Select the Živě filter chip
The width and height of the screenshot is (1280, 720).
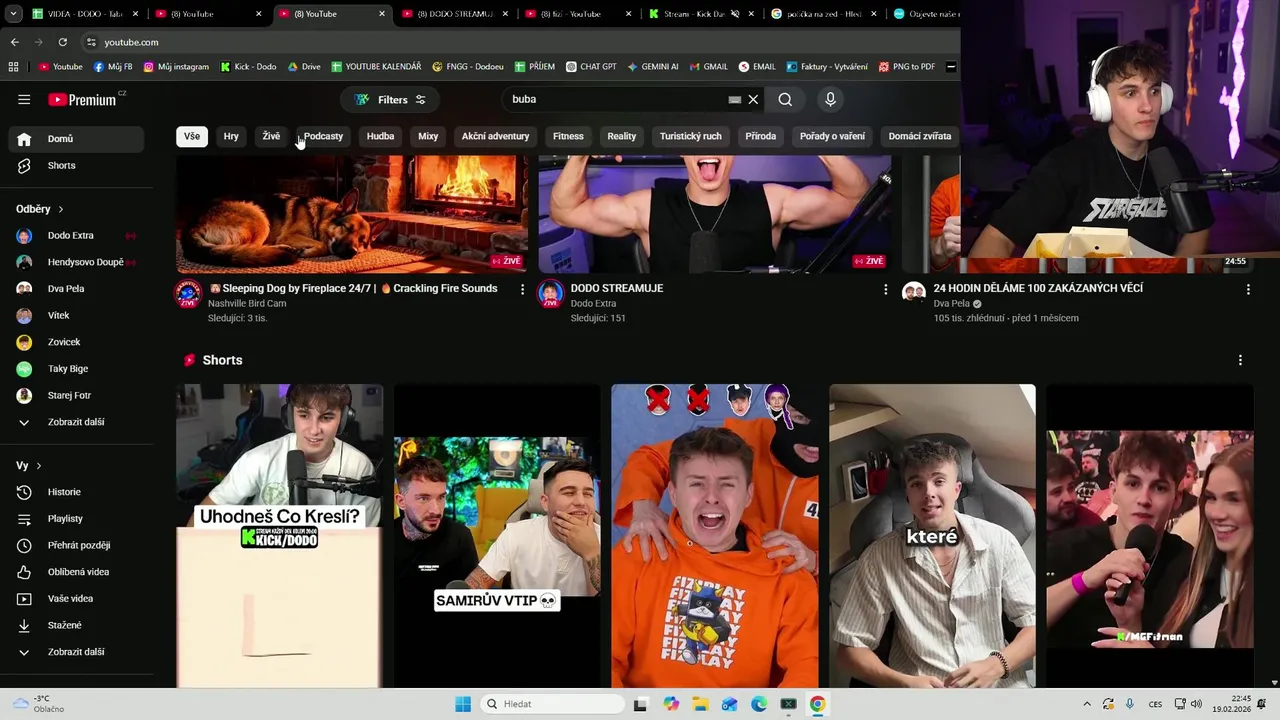[x=271, y=136]
